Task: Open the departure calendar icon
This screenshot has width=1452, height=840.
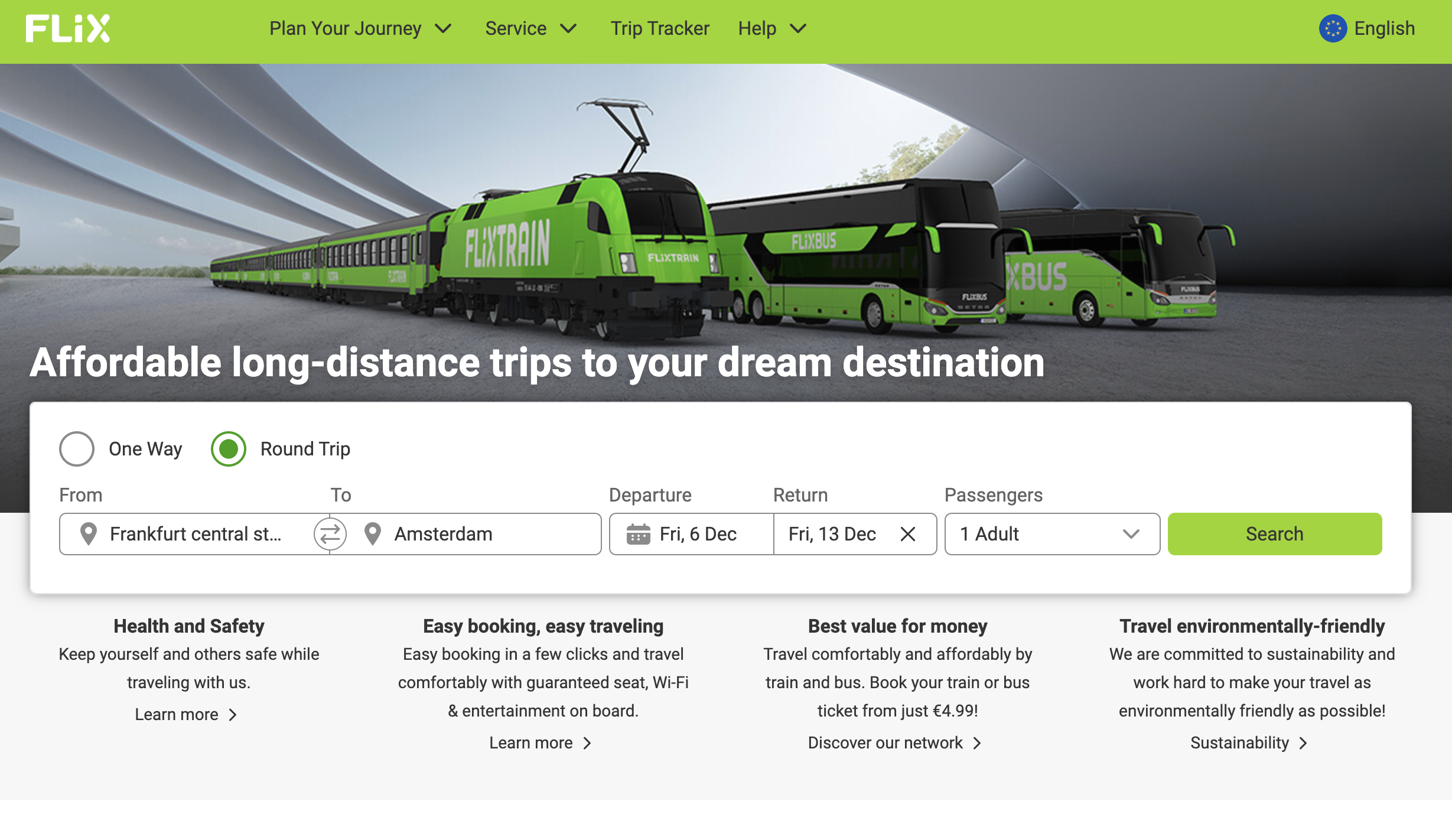Action: click(x=638, y=534)
